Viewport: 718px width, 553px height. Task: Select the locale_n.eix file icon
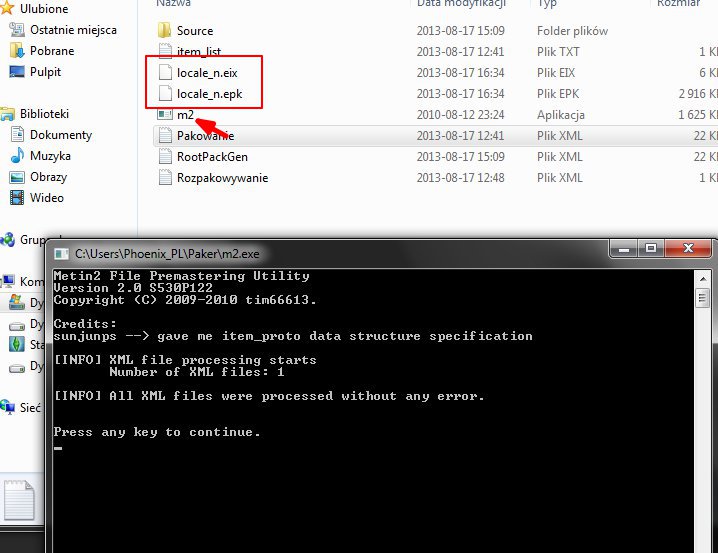tap(165, 72)
